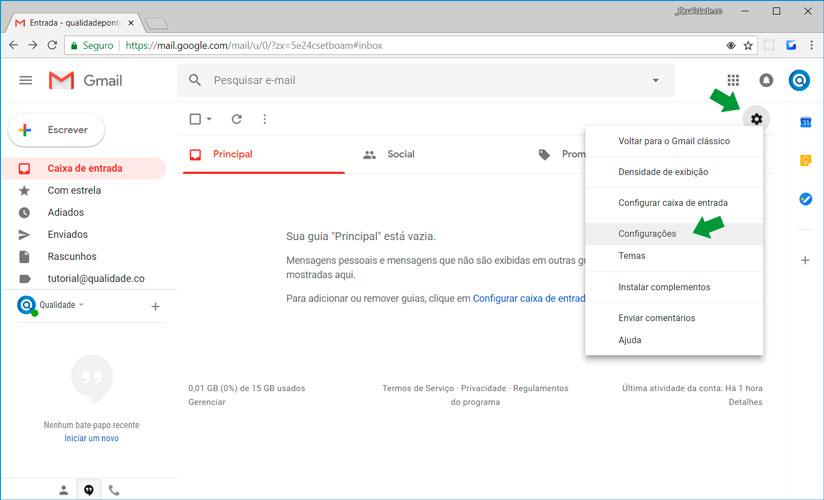Screen dimensions: 824x500
Task: Click the Detalhes account activity link
Action: (745, 402)
